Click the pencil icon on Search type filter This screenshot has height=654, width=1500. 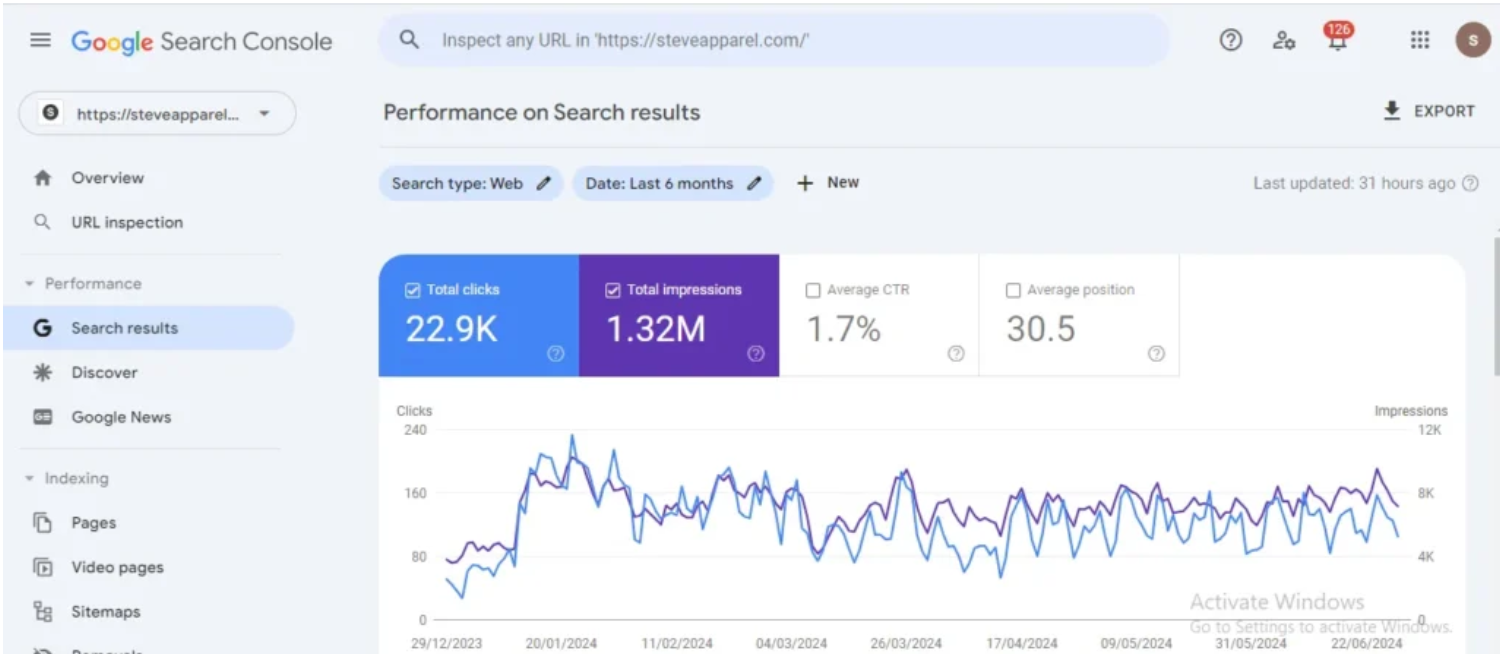click(x=543, y=183)
